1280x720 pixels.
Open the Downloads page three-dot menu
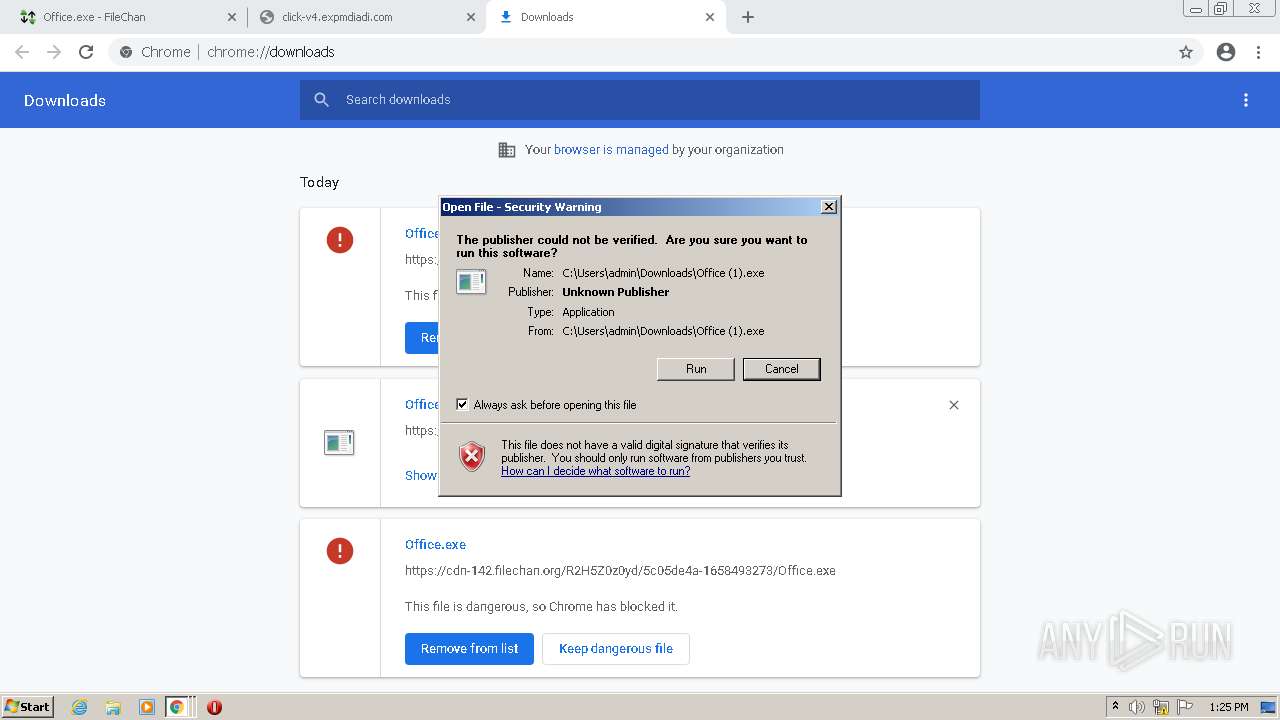[1246, 100]
